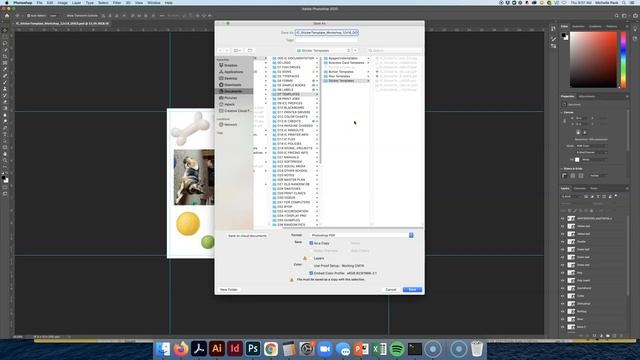Collapse the Canvas section in Properties
Image resolution: width=640 pixels, height=360 pixels.
pos(562,112)
